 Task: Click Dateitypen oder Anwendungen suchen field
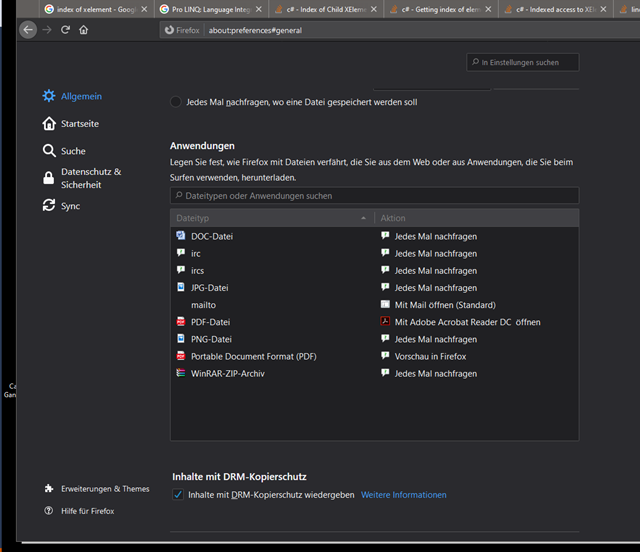point(374,196)
